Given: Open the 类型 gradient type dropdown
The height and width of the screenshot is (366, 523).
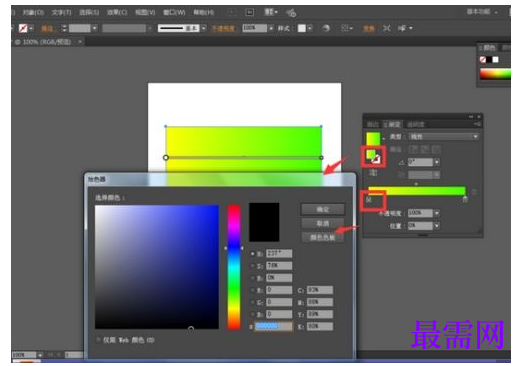Looking at the screenshot, I should (x=444, y=136).
